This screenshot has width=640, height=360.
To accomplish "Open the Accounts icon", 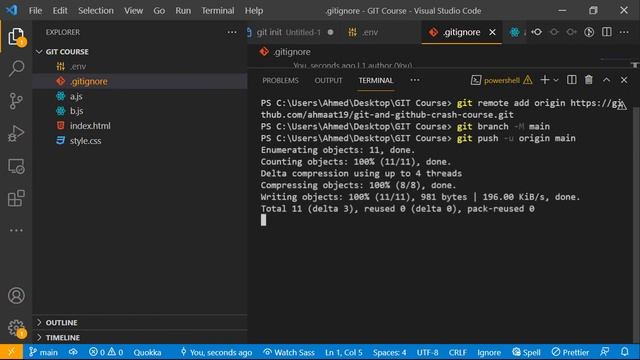I will tap(16, 296).
